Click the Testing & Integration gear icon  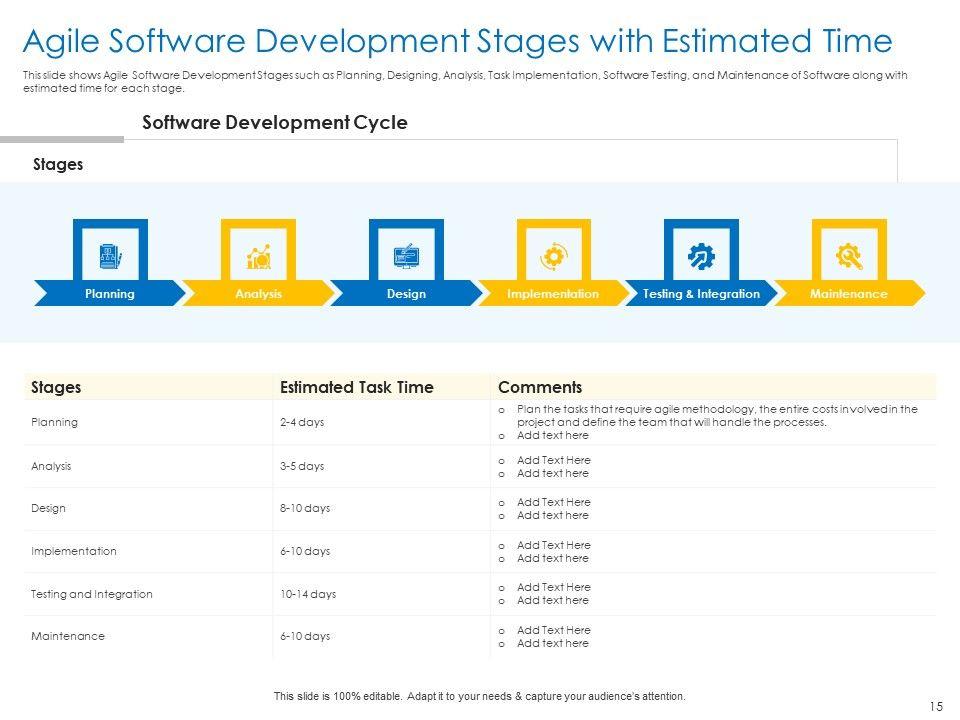coord(701,256)
